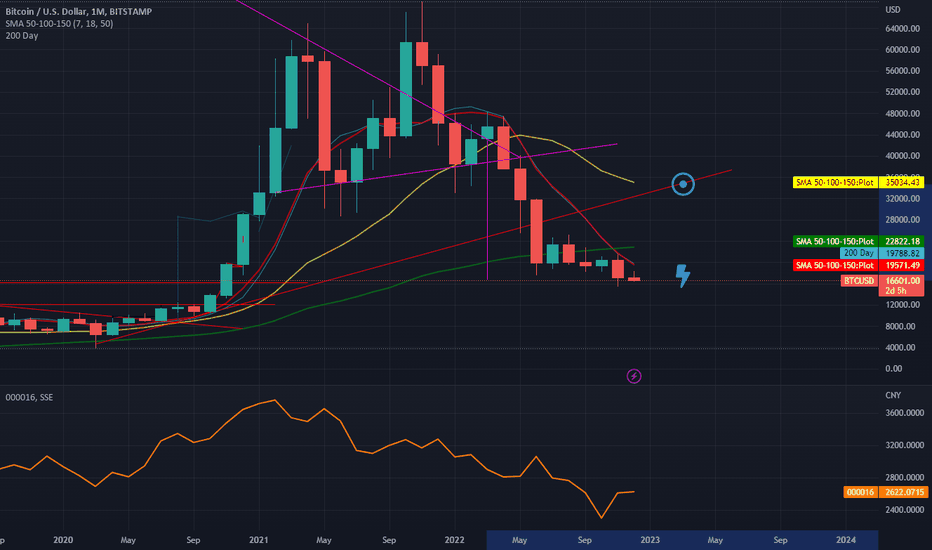The width and height of the screenshot is (932, 550).
Task: Select the Bitcoin / U.S. Dollar chart title
Action: (x=78, y=11)
